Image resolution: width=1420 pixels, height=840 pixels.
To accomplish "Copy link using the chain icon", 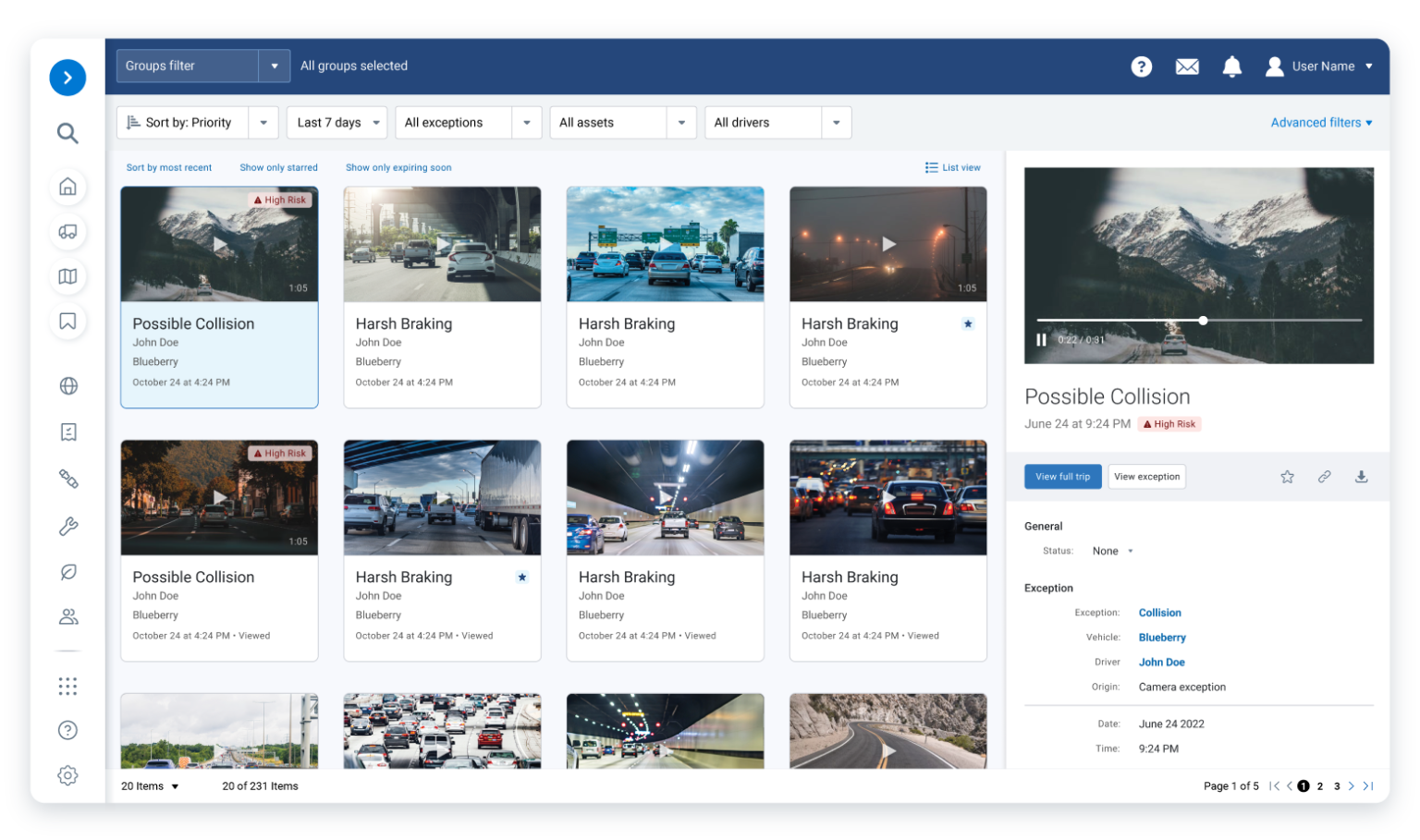I will coord(1324,477).
